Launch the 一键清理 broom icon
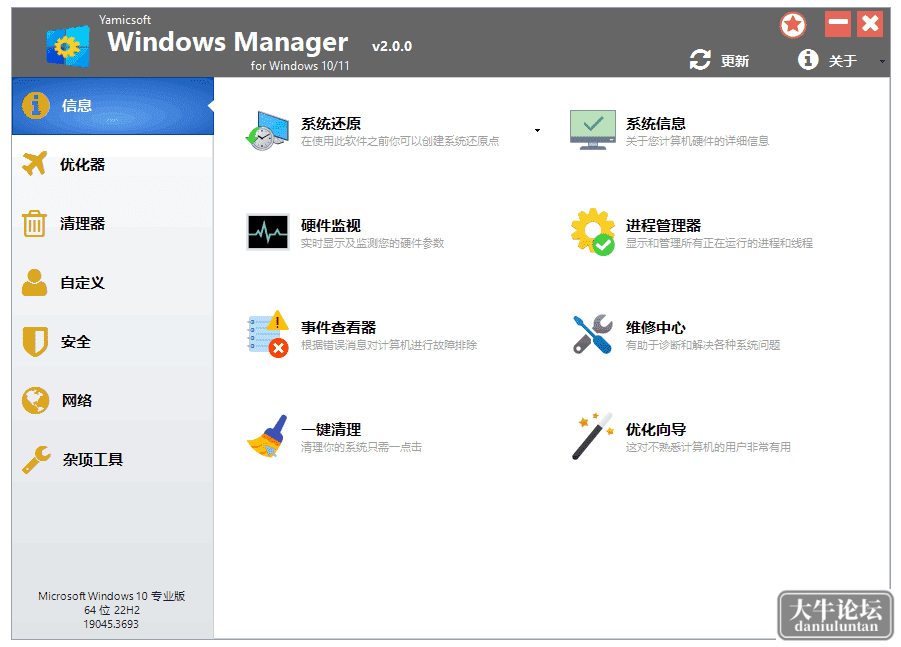Screen dimensions: 901x647 267,436
